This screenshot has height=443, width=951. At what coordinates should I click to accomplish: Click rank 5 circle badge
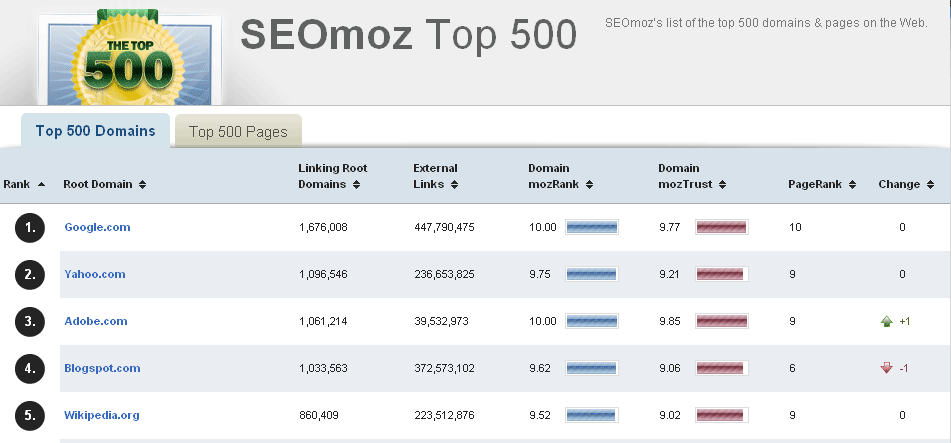tap(30, 416)
